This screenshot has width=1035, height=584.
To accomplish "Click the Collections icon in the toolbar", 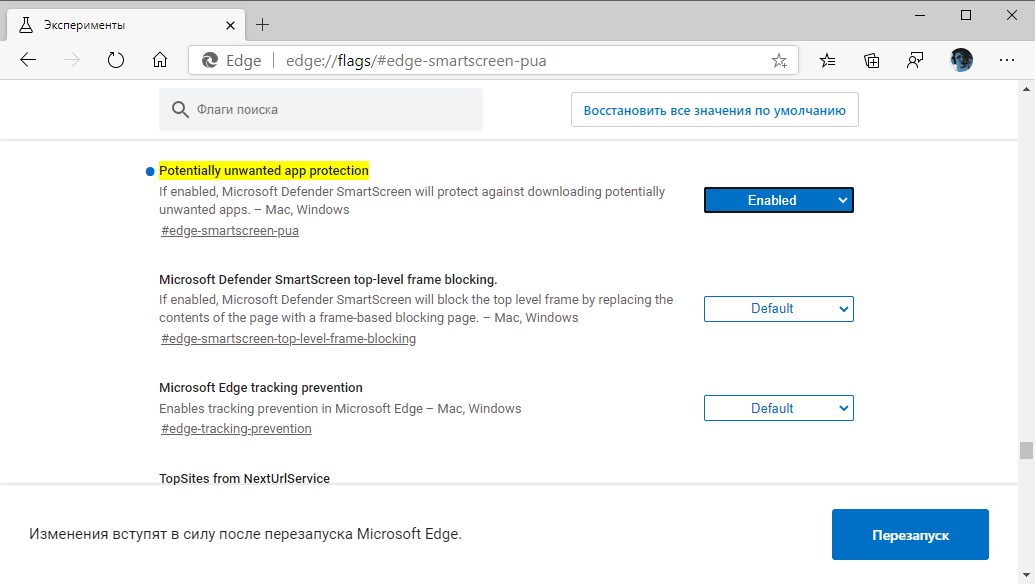I will point(871,59).
